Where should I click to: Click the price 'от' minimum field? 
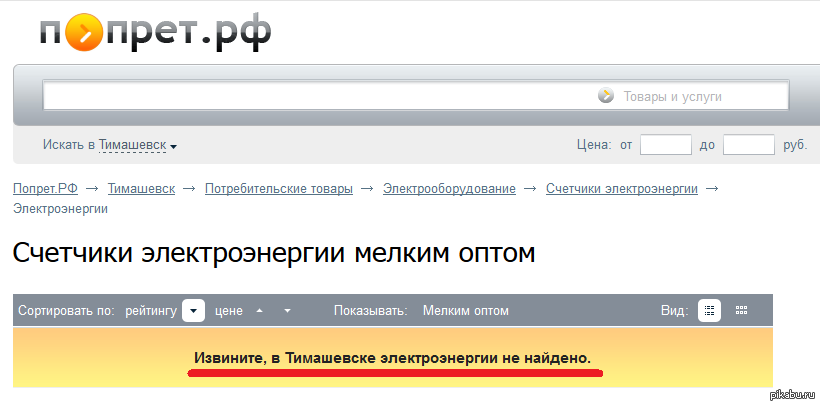[x=666, y=145]
